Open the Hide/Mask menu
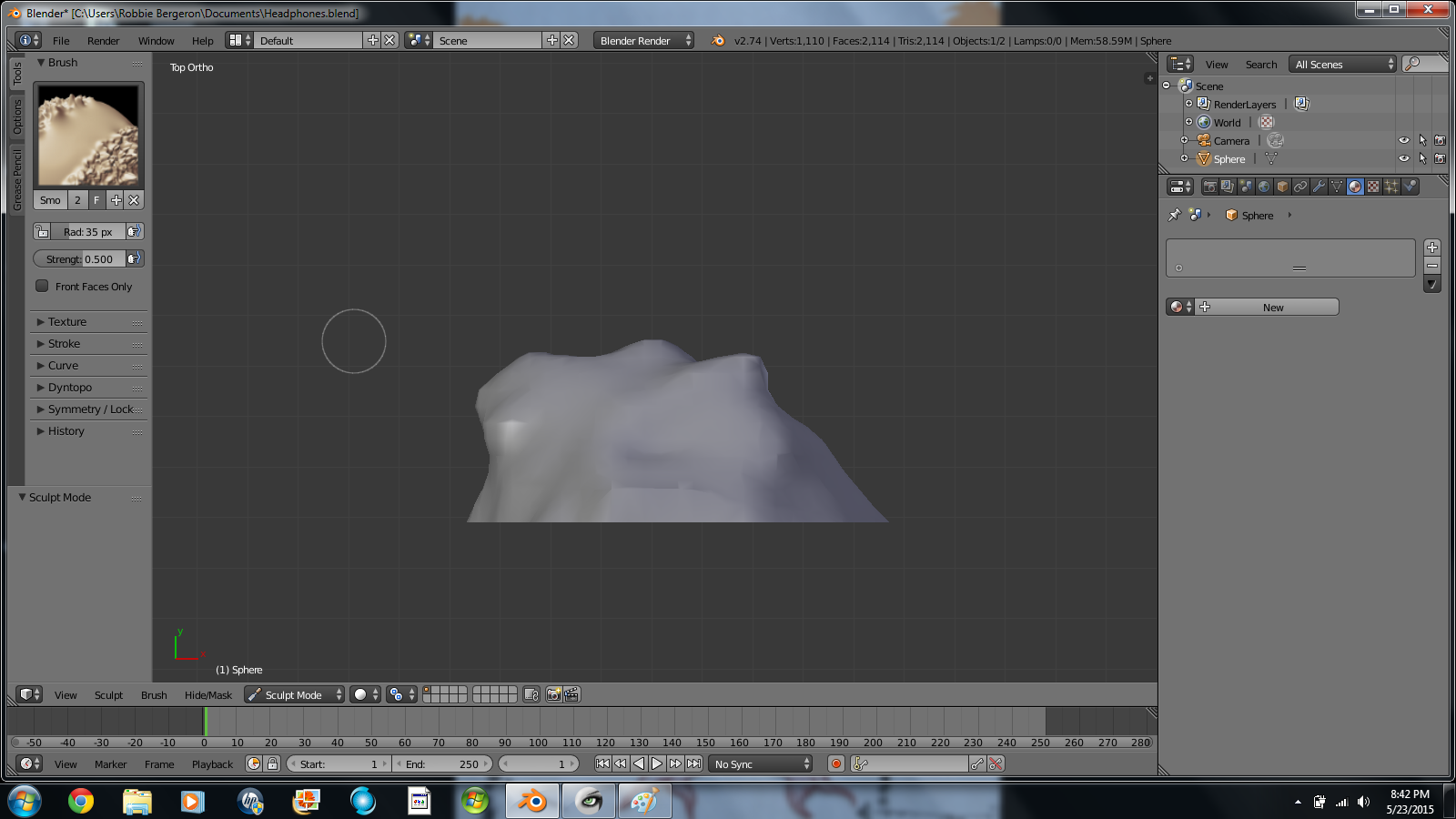The width and height of the screenshot is (1456, 819). click(208, 695)
